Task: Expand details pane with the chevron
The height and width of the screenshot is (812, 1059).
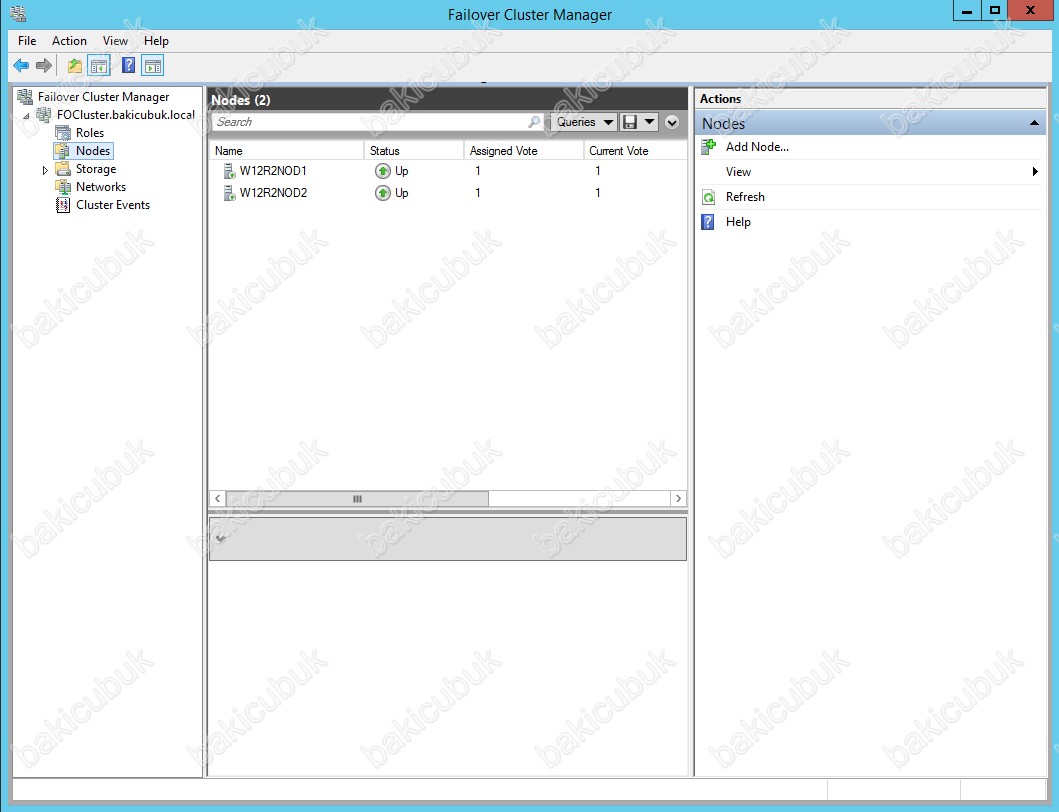Action: tap(221, 538)
